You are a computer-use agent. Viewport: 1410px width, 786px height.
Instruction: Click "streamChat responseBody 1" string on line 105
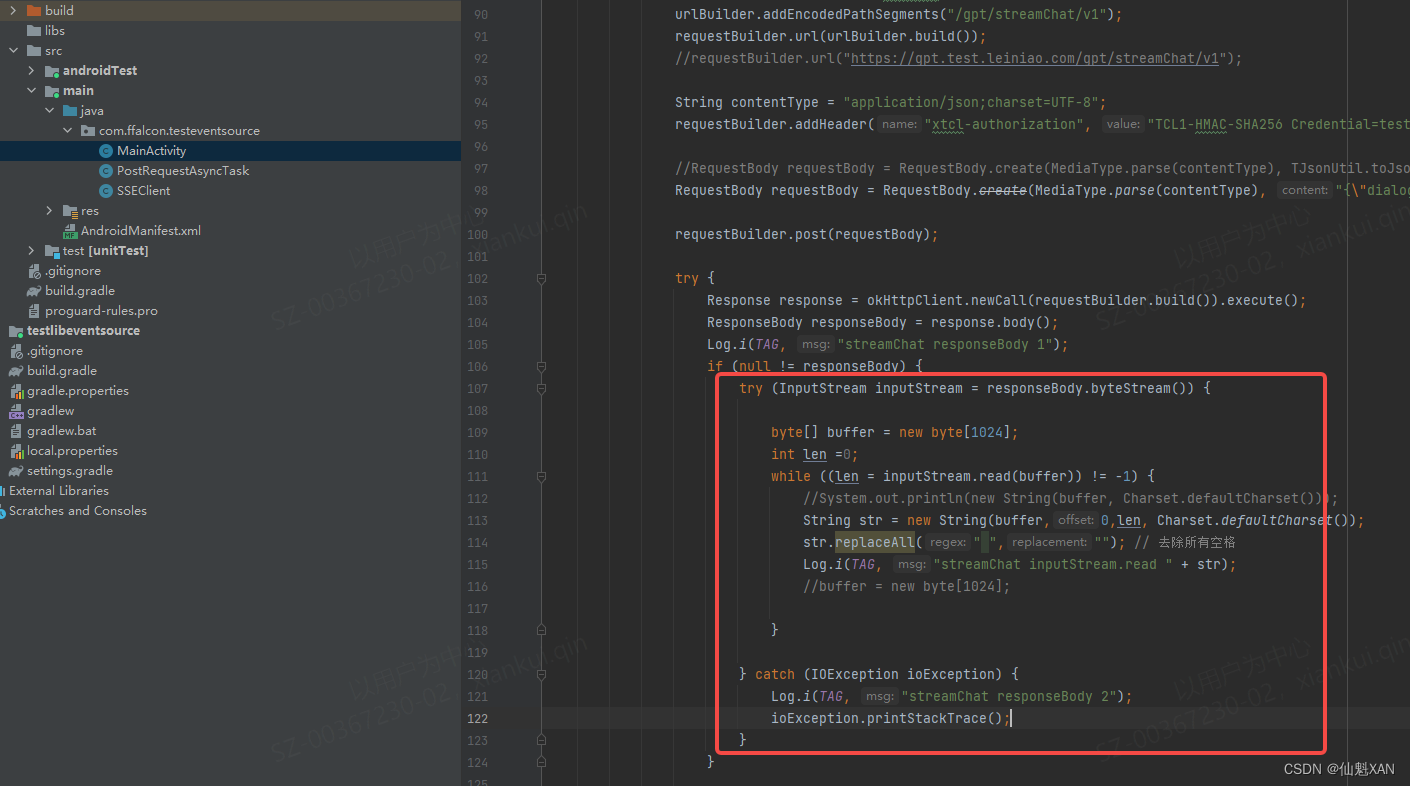pos(945,345)
